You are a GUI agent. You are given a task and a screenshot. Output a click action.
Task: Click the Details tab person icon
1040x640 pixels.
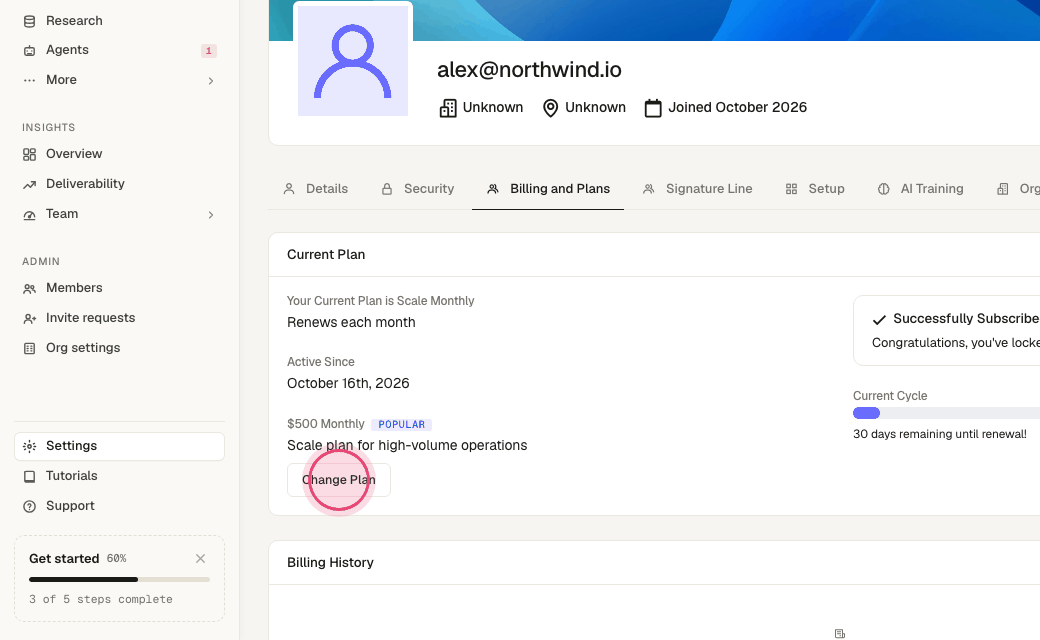[x=289, y=190]
